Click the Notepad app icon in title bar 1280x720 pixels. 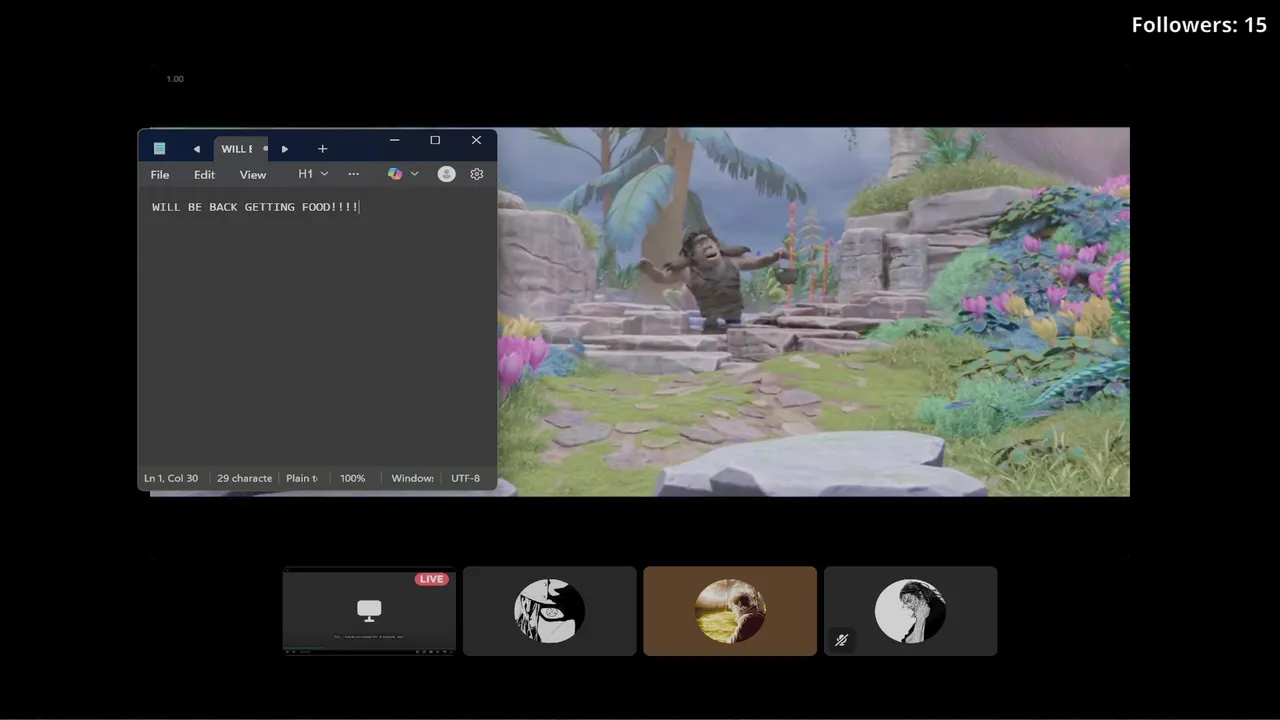[x=159, y=148]
